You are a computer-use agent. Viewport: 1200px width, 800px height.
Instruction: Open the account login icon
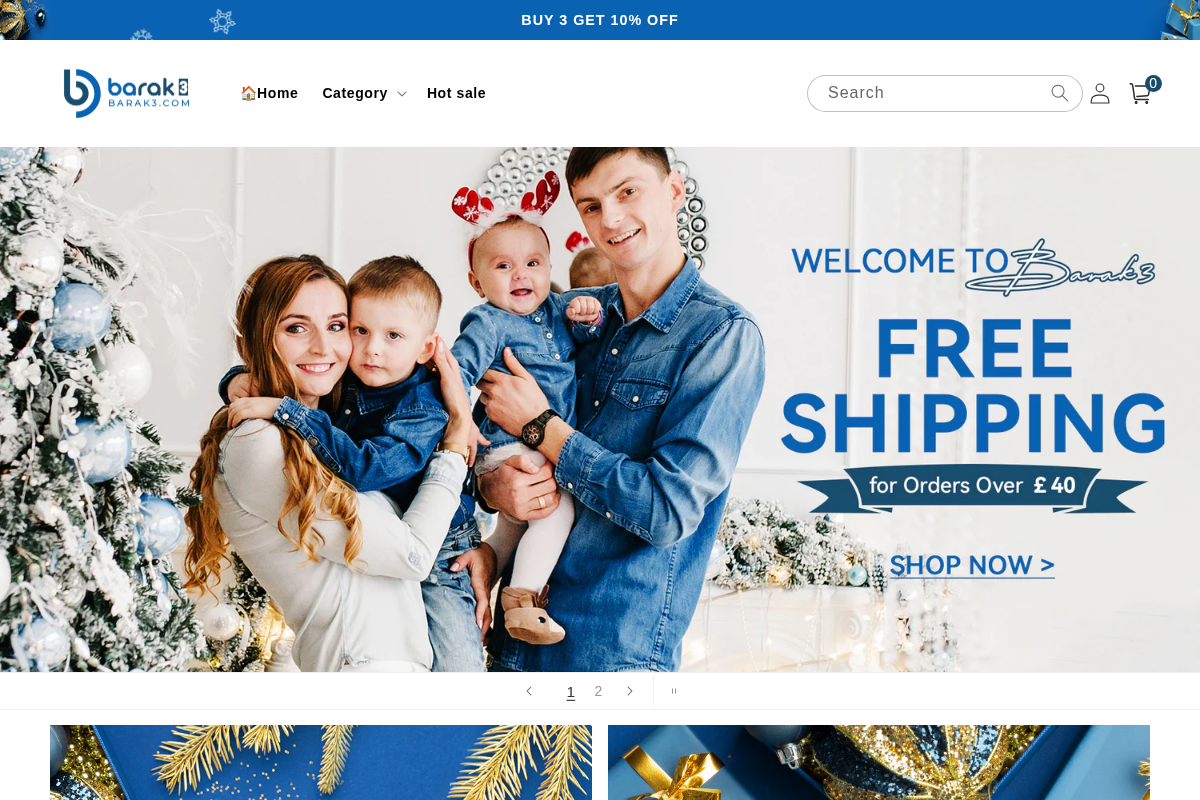[x=1100, y=93]
